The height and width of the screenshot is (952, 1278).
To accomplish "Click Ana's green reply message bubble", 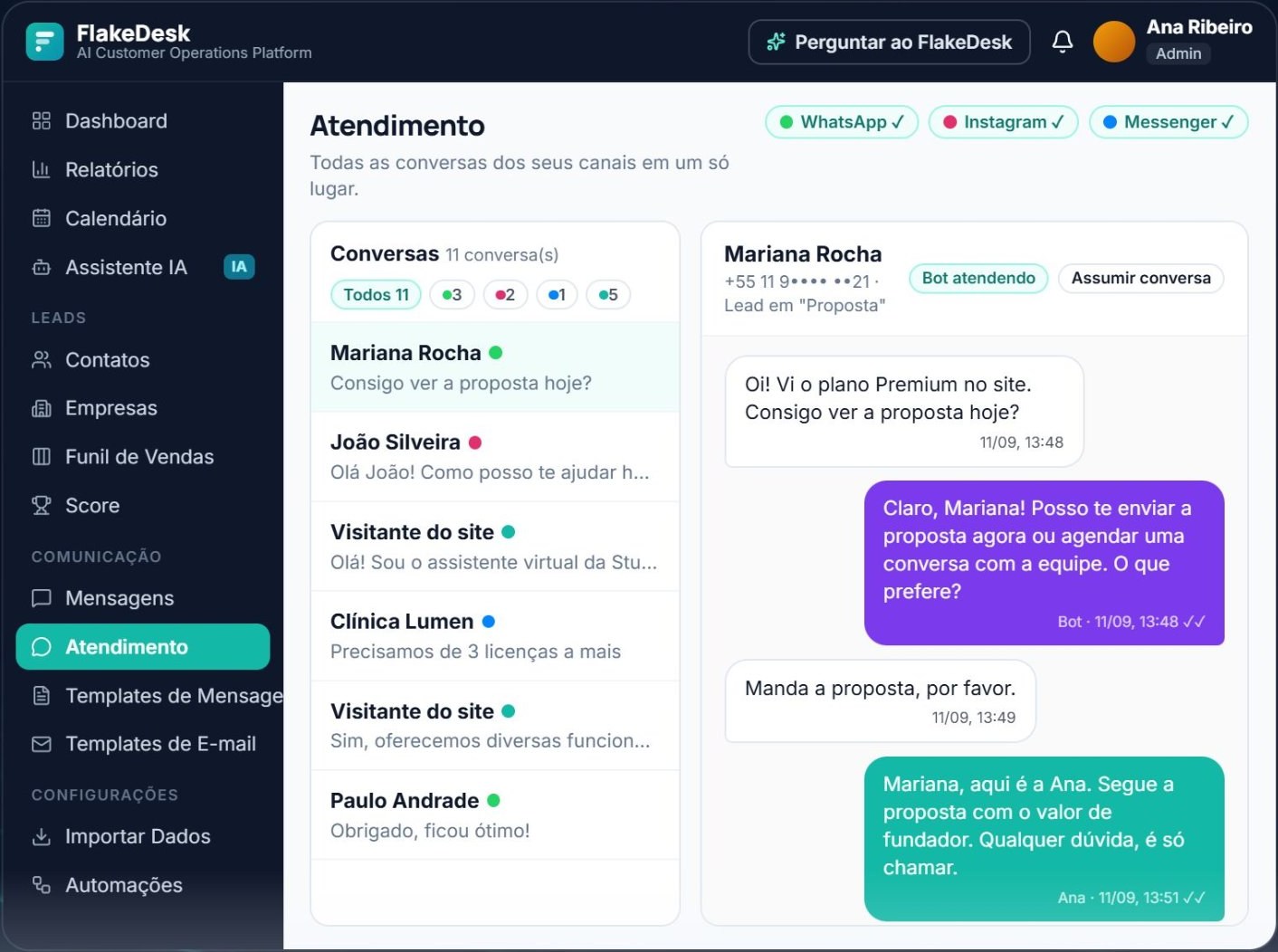I will [1044, 839].
